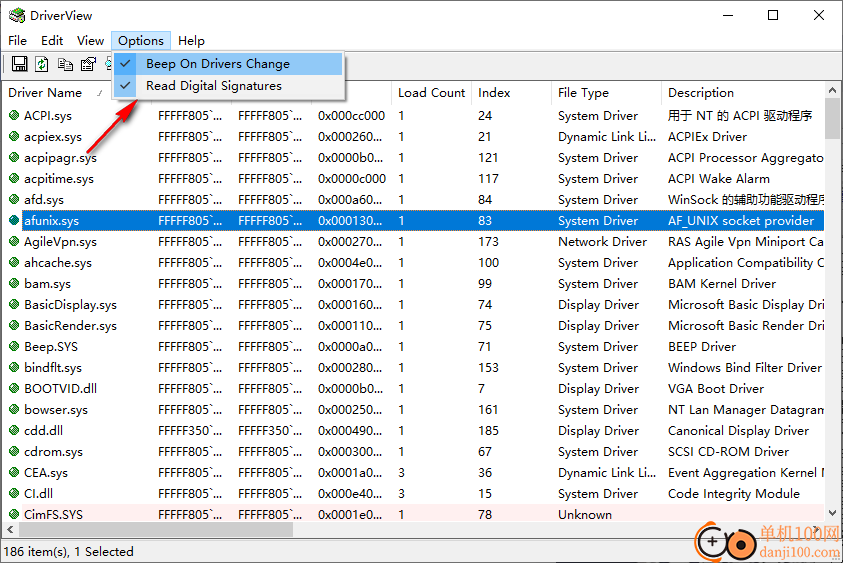Select the cdrom.sys driver name
Image resolution: width=843 pixels, height=563 pixels.
pyautogui.click(x=53, y=452)
